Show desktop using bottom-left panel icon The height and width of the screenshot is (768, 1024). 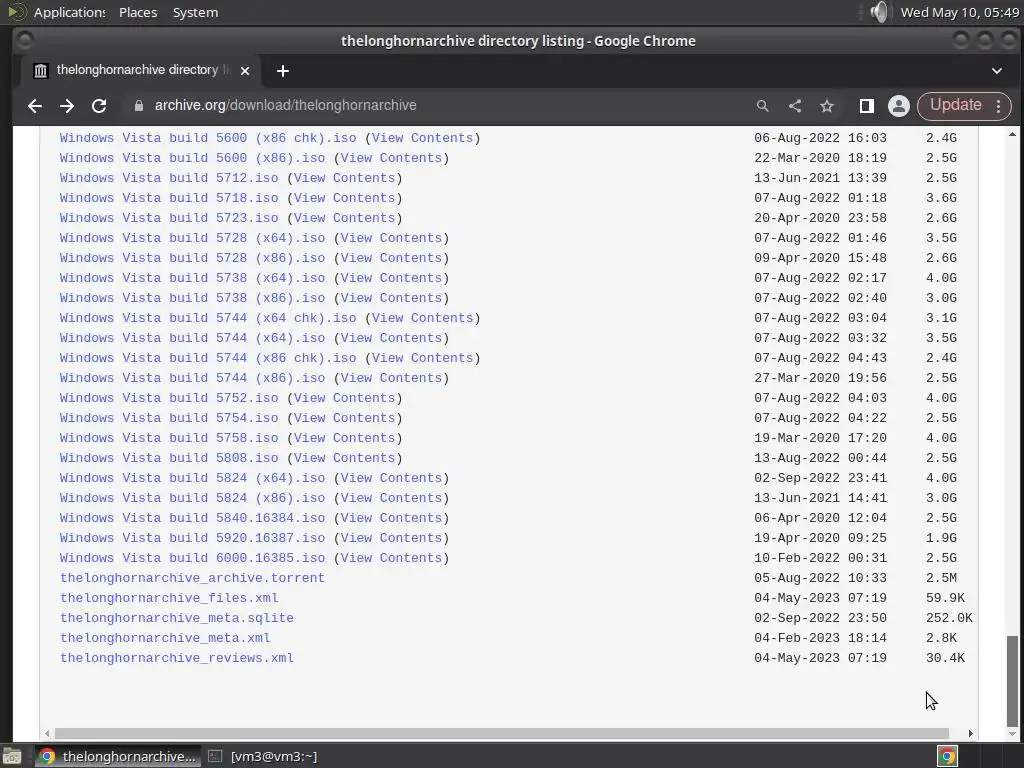pos(12,756)
